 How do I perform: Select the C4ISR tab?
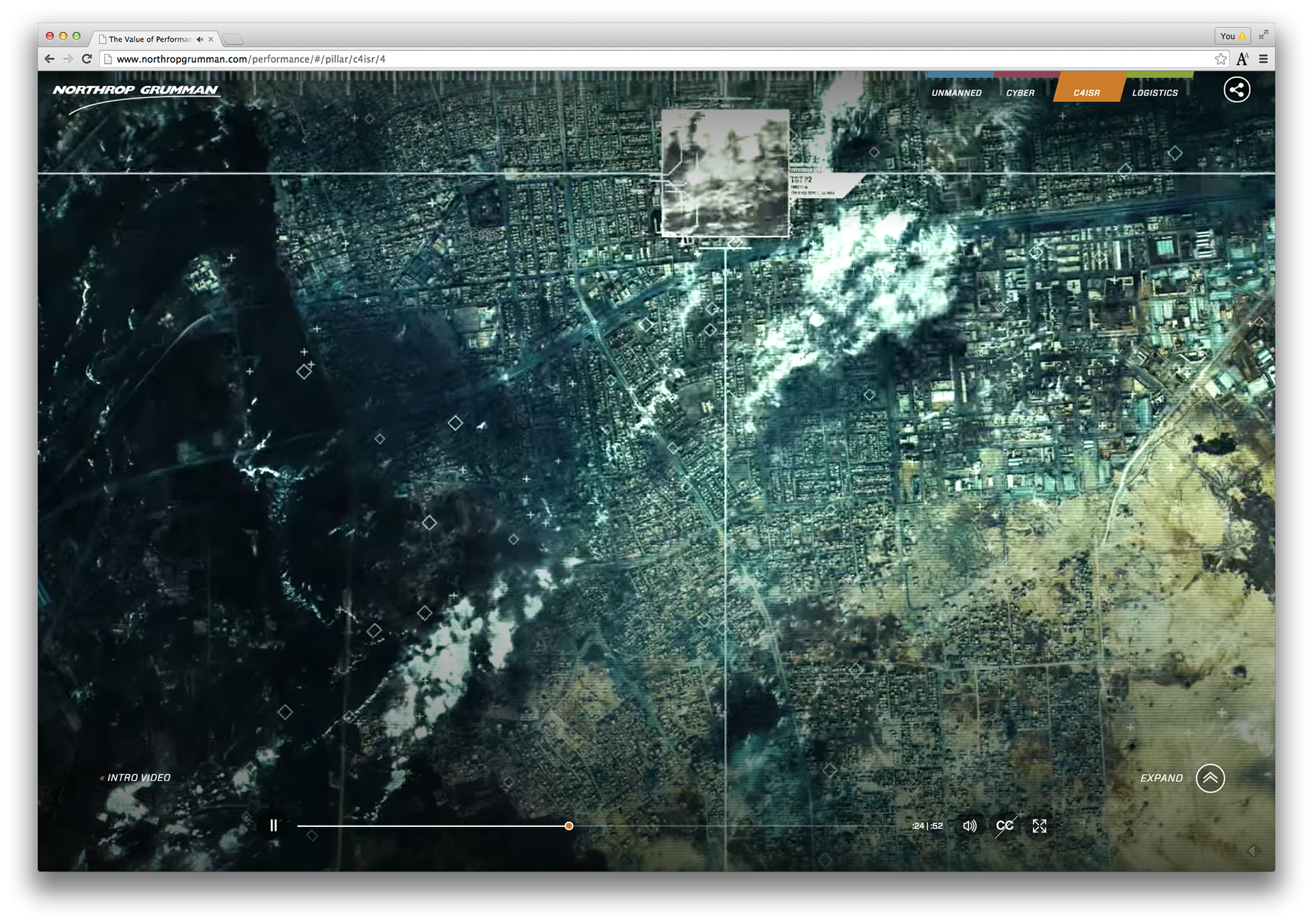(1087, 93)
